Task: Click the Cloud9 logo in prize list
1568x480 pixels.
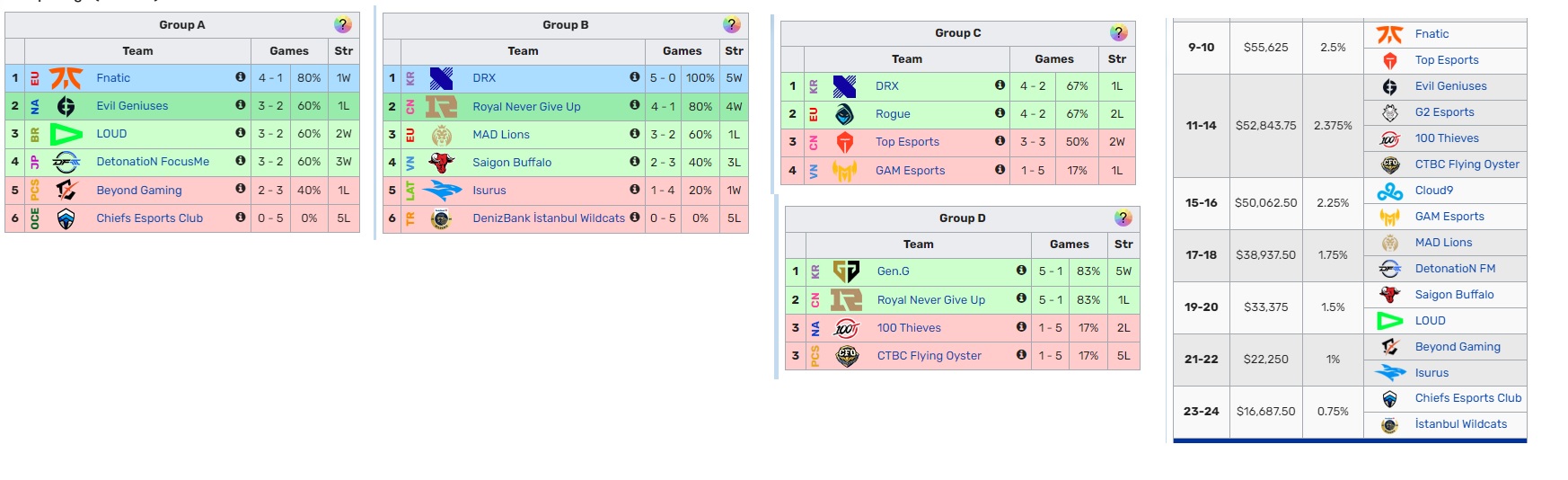Action: coord(1389,191)
